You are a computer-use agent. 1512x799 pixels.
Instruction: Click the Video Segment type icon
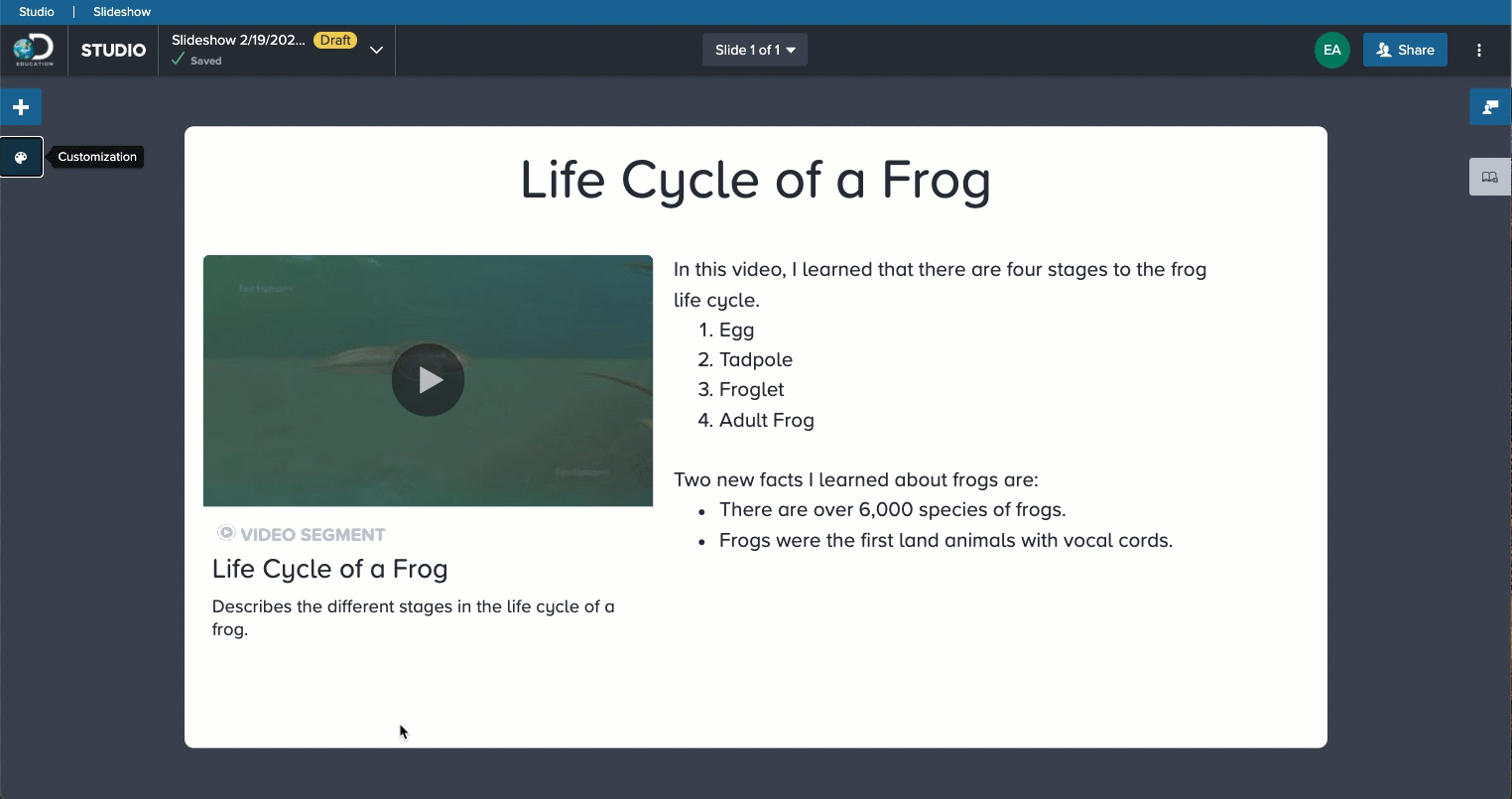pos(226,533)
